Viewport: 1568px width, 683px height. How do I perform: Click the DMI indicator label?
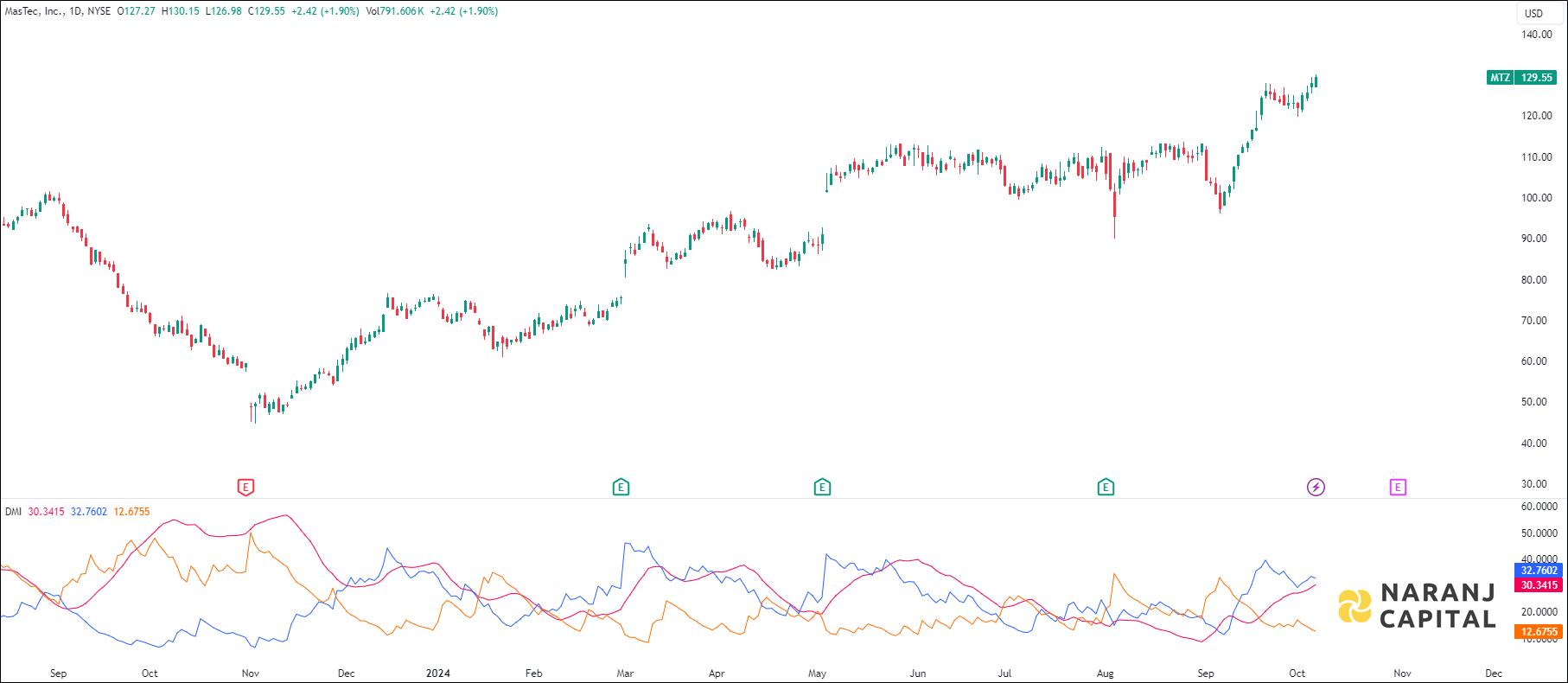click(13, 512)
